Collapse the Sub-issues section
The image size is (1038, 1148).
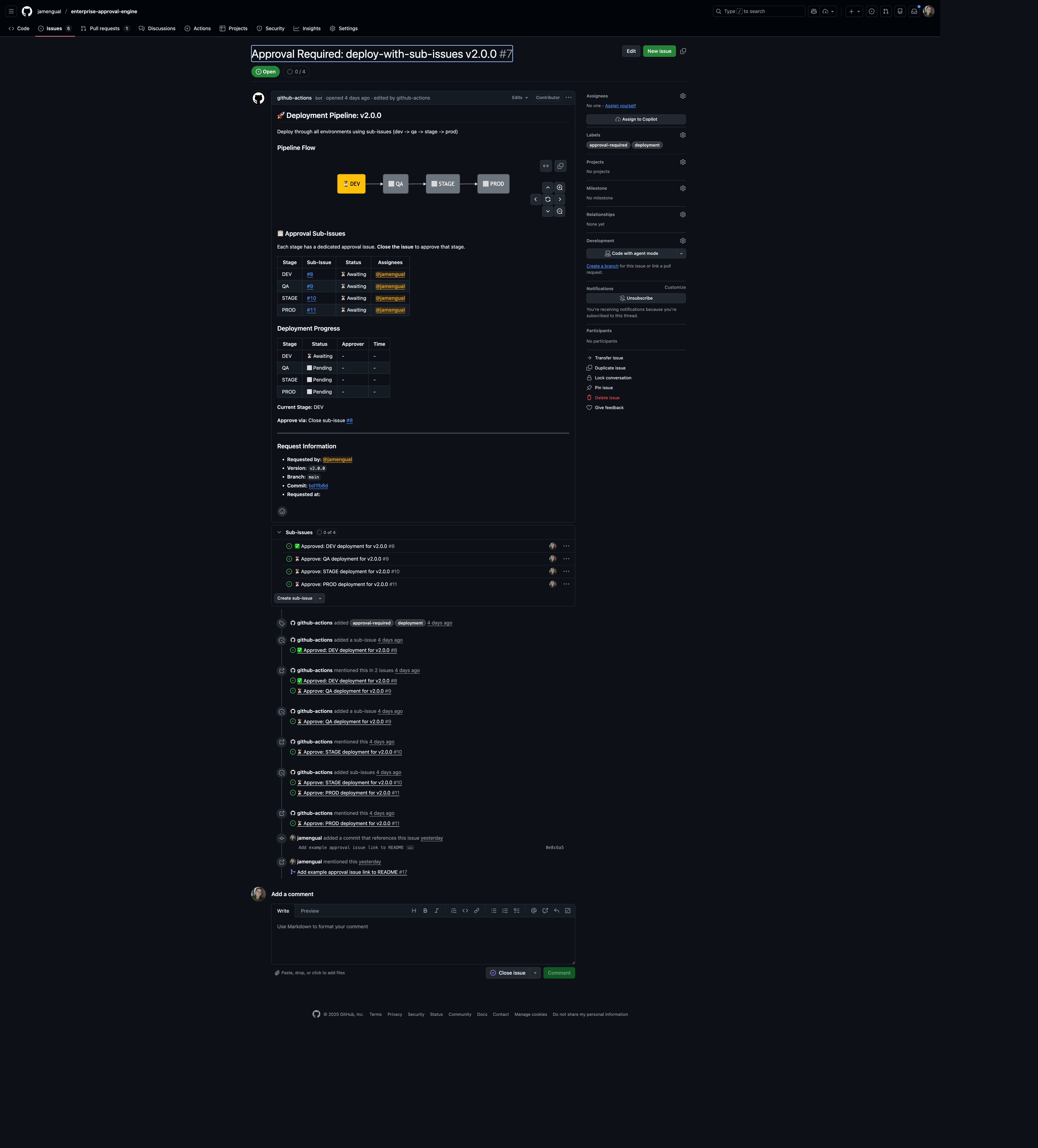(x=279, y=532)
